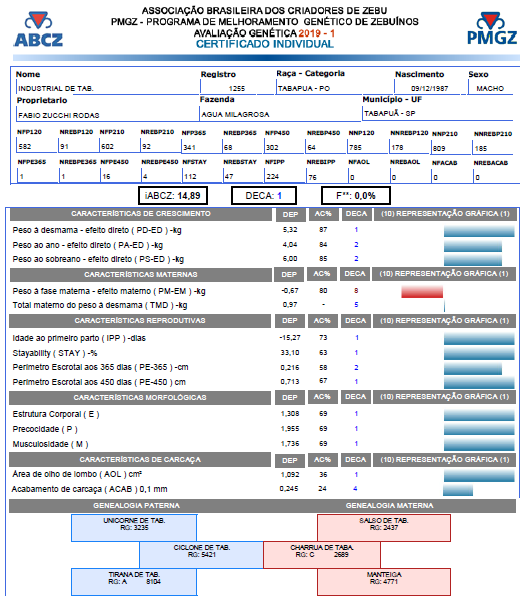Click DECA value 5 for TMD
The width and height of the screenshot is (520, 596).
(x=356, y=304)
